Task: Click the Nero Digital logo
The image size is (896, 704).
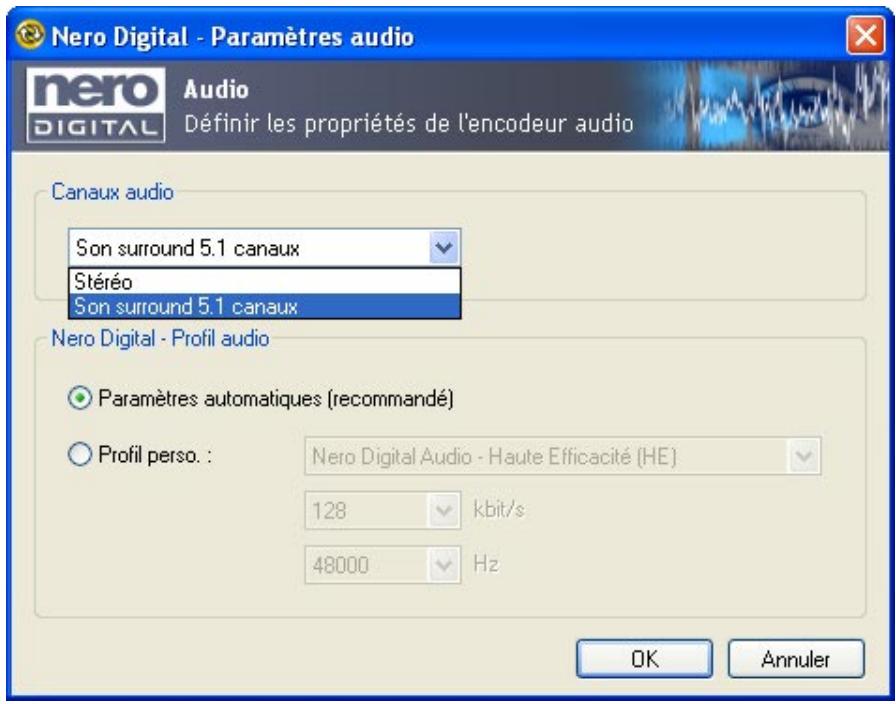Action: click(96, 105)
